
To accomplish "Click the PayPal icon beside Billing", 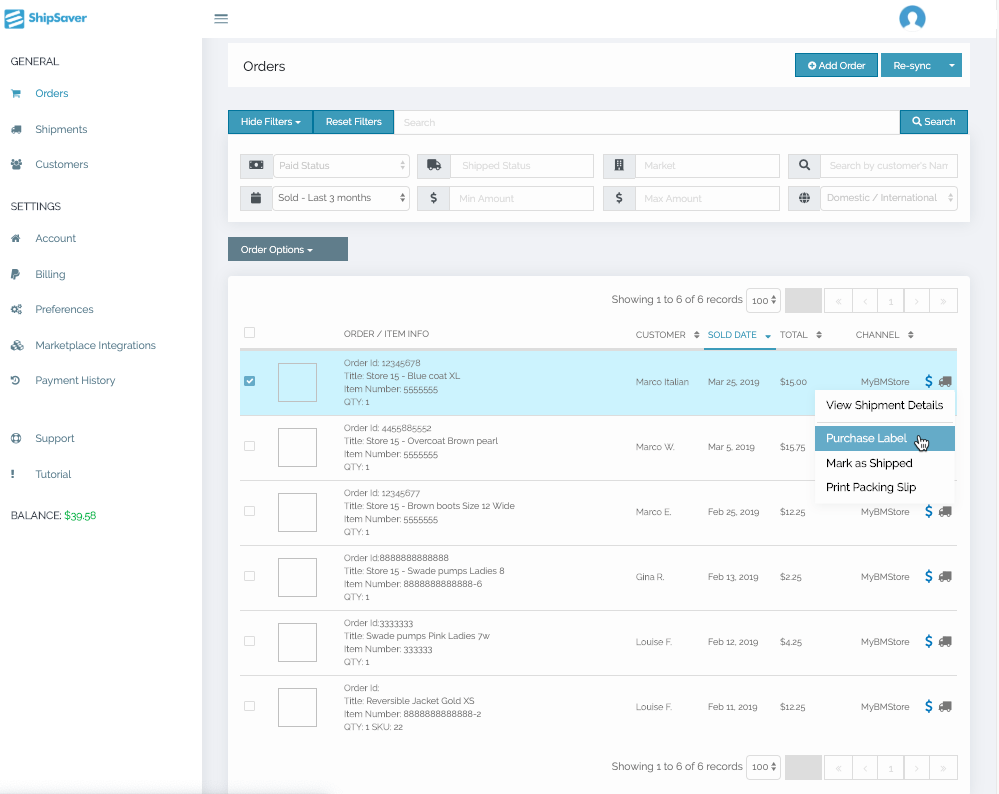I will 15,274.
